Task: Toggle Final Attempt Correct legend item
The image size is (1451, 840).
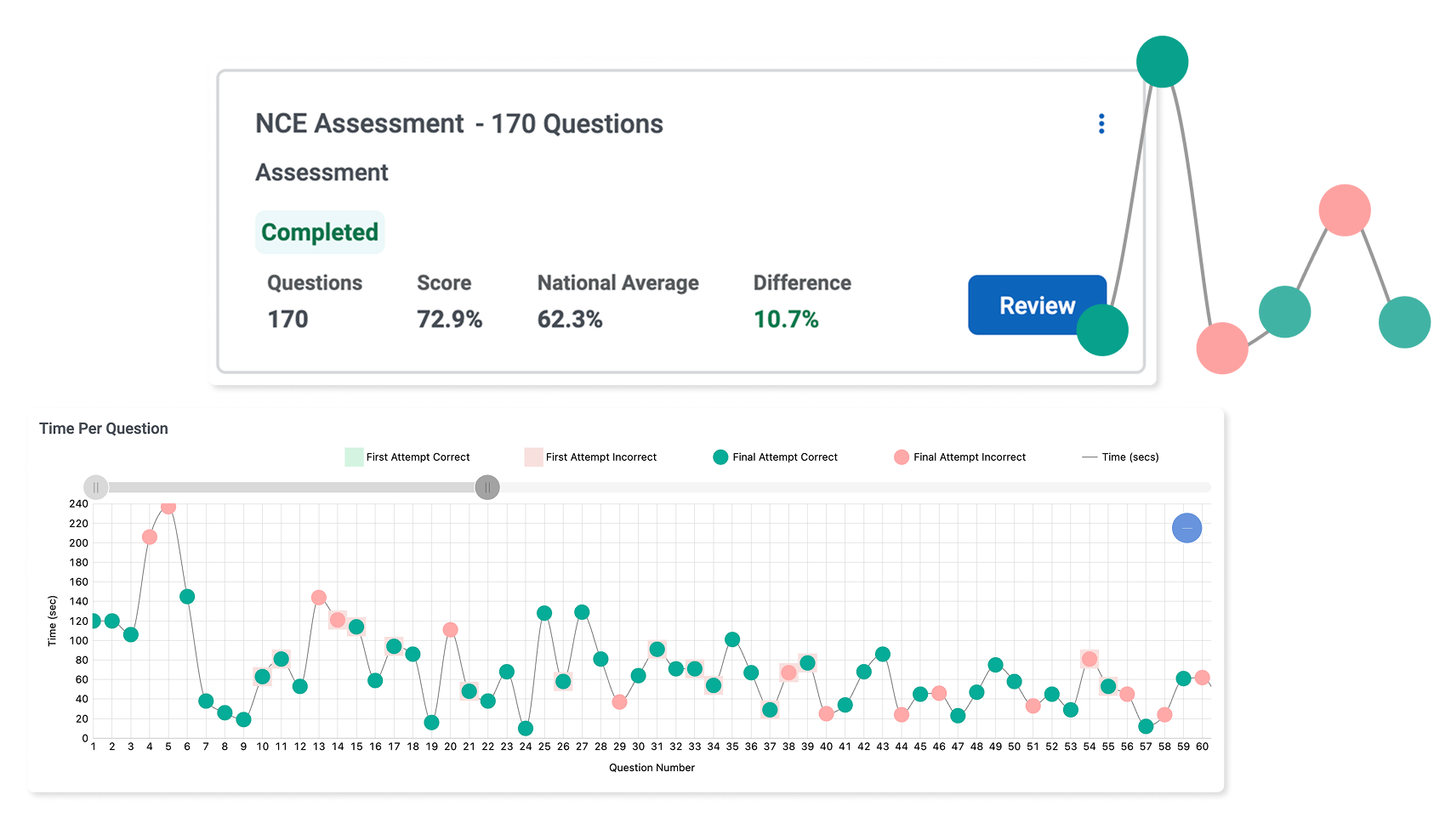Action: (x=775, y=457)
